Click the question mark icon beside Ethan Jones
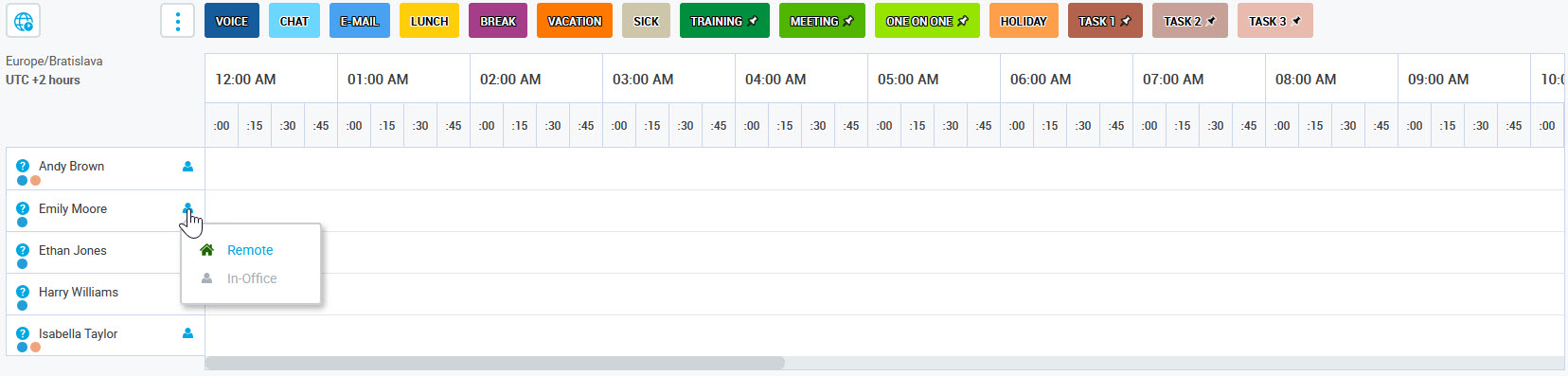The width and height of the screenshot is (1568, 376). (23, 251)
